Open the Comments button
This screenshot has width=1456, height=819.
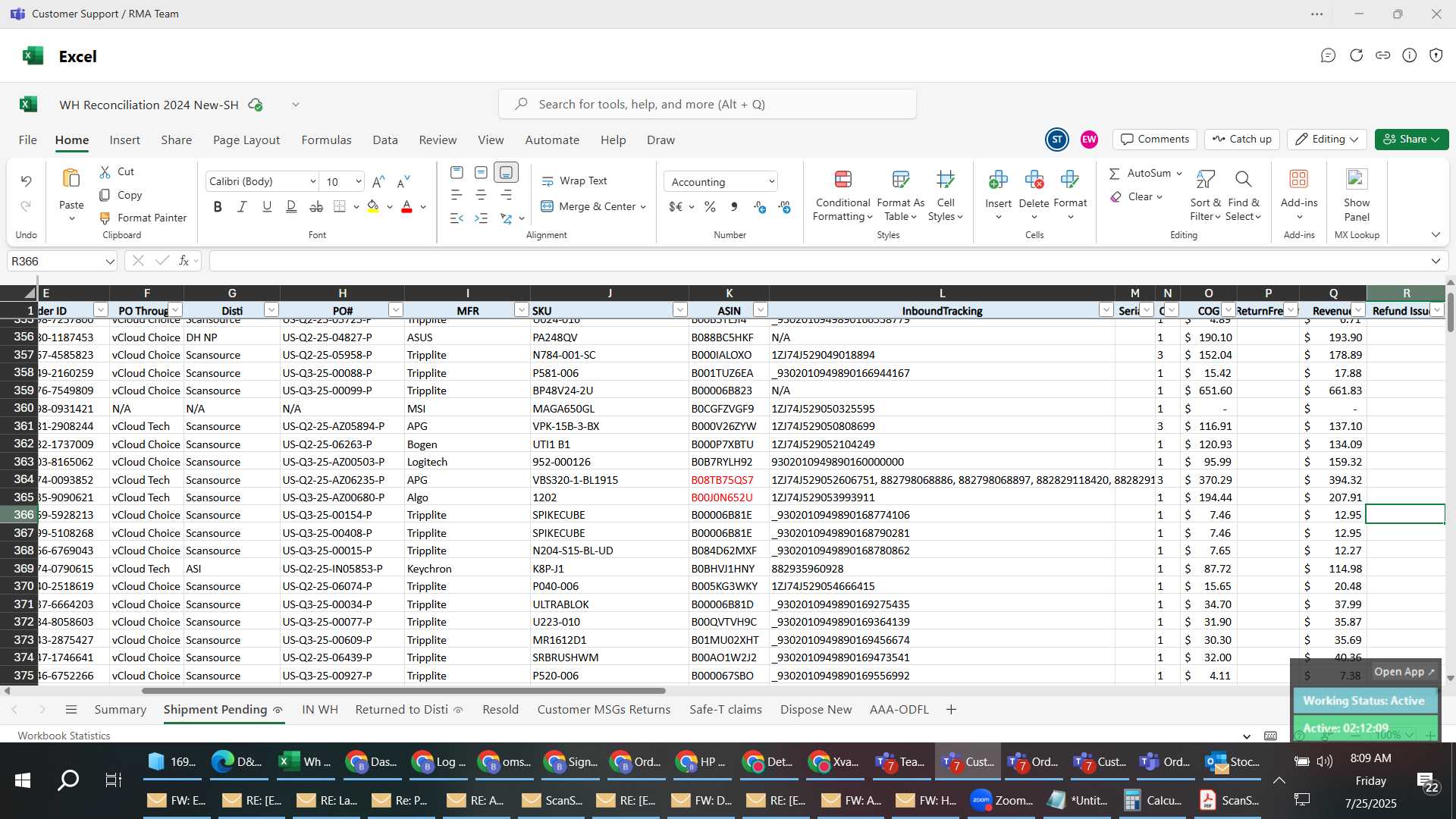click(x=1155, y=139)
